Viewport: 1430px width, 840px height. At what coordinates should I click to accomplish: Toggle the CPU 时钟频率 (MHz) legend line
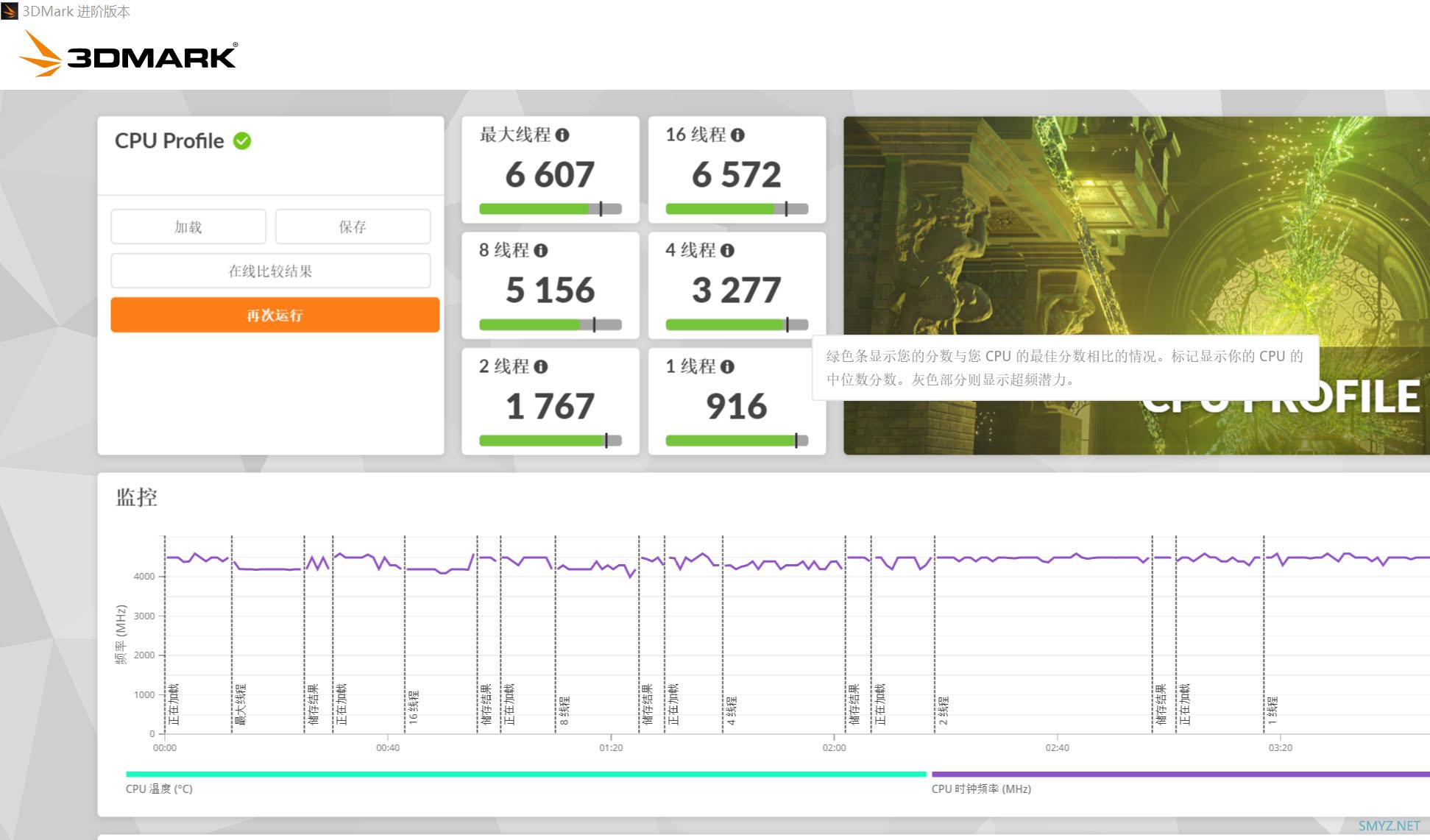pos(1181,775)
